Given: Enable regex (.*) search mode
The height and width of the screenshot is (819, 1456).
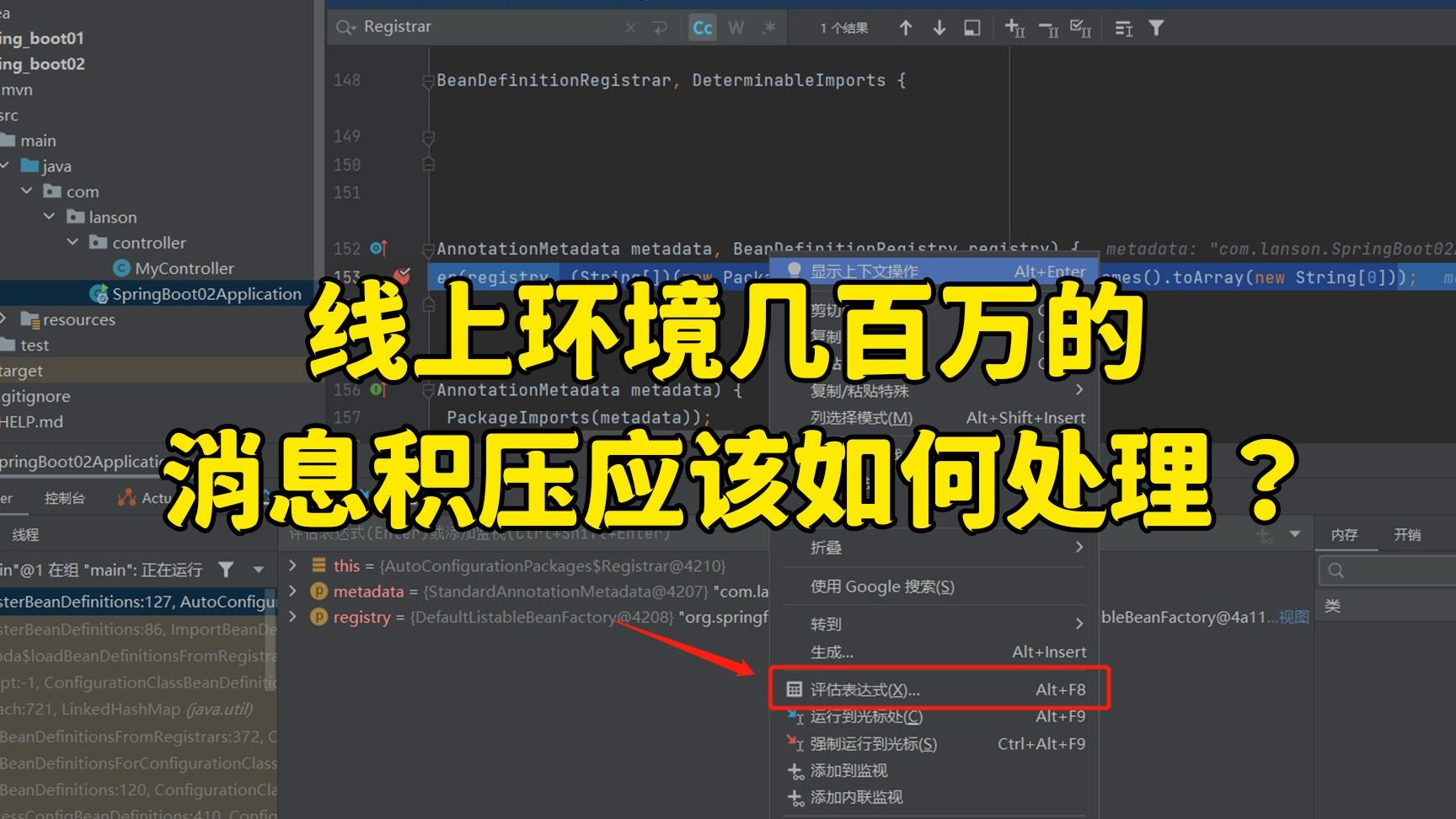Looking at the screenshot, I should click(x=768, y=27).
